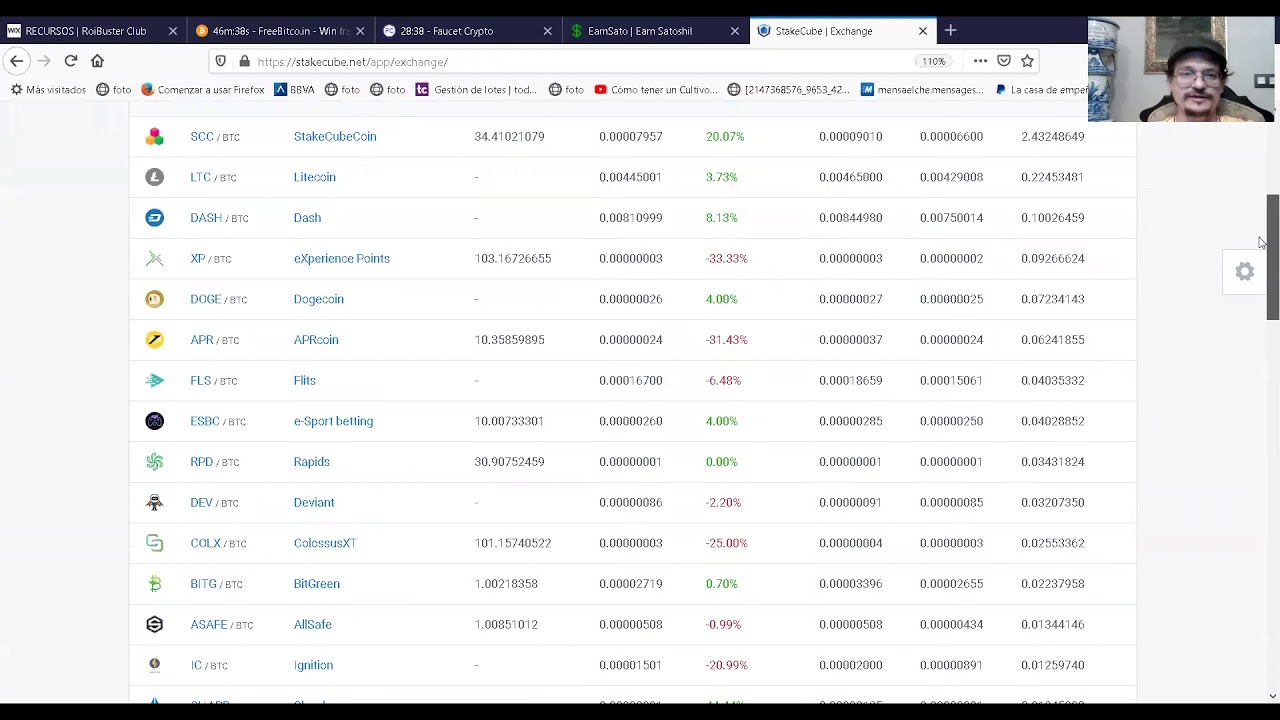Viewport: 1280px width, 720px height.
Task: Click the eXperience Points XP coin icon
Action: click(x=154, y=258)
